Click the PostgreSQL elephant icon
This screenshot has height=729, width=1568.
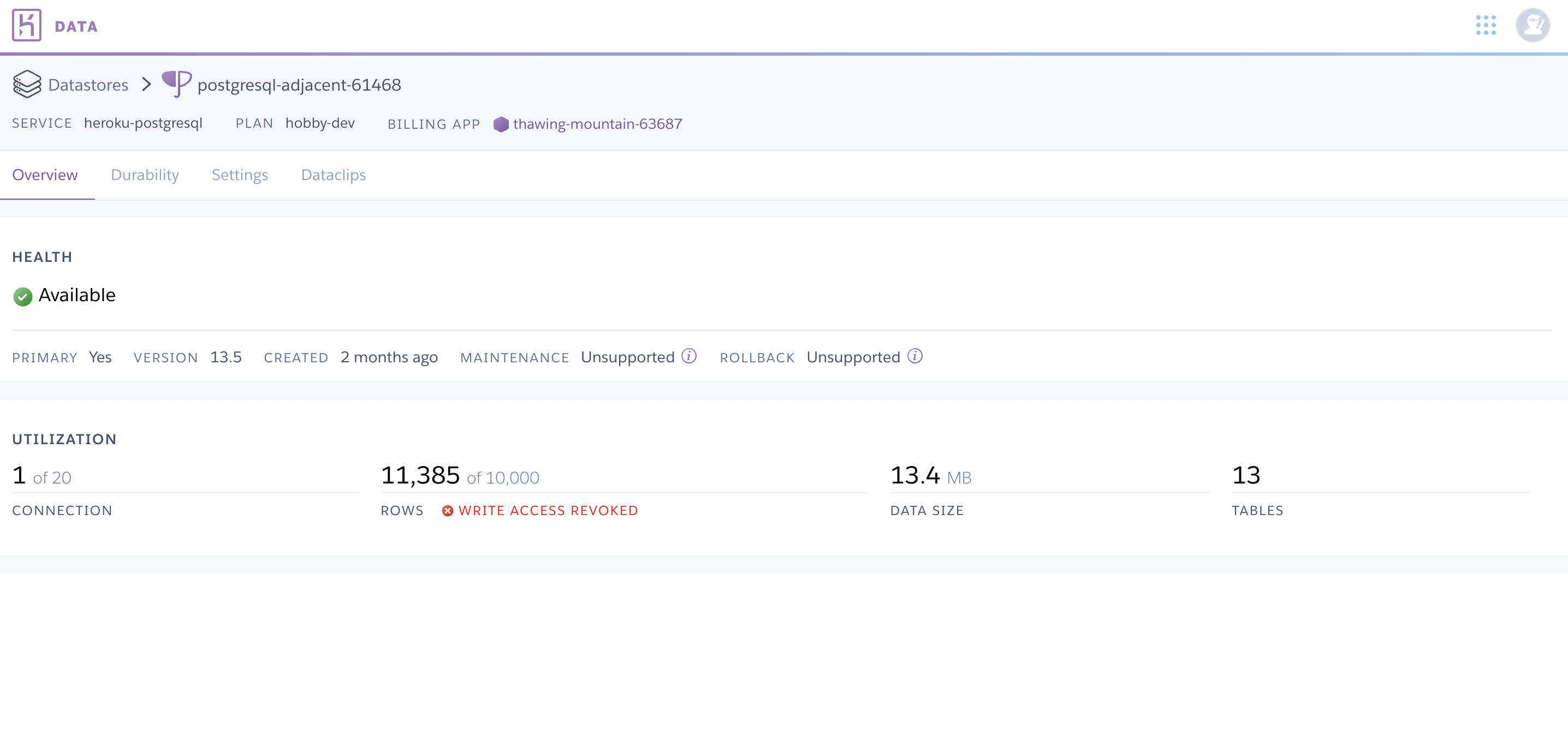pyautogui.click(x=176, y=84)
